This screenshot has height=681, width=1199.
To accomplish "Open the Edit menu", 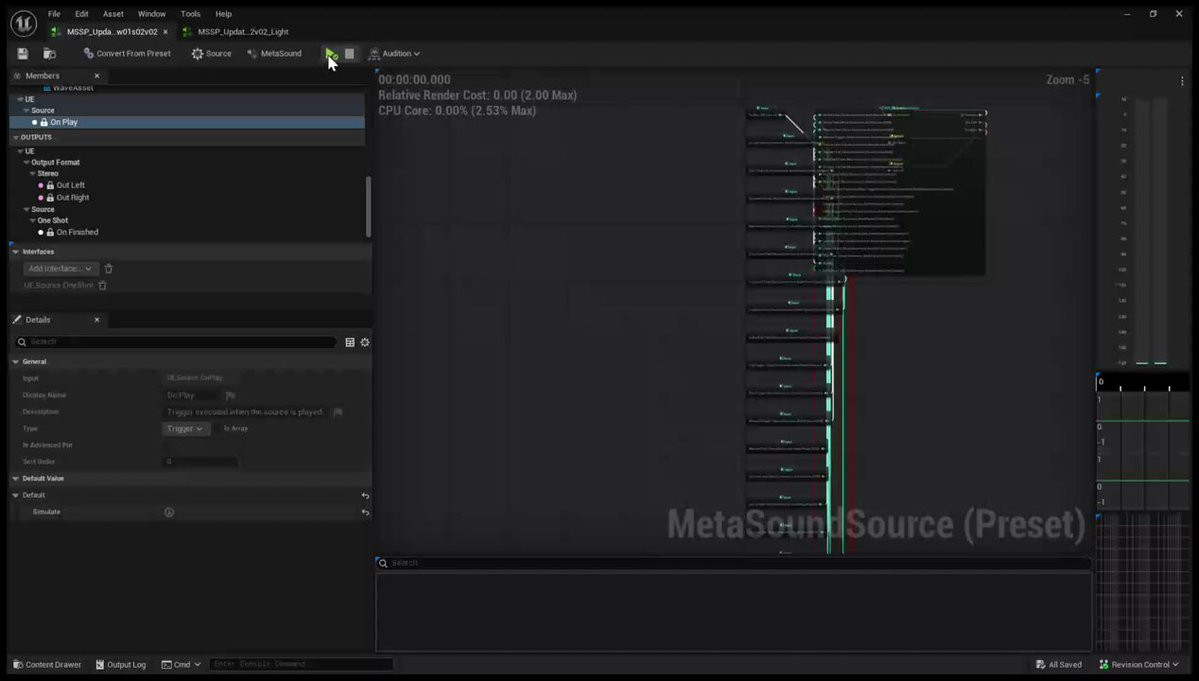I will pyautogui.click(x=82, y=14).
